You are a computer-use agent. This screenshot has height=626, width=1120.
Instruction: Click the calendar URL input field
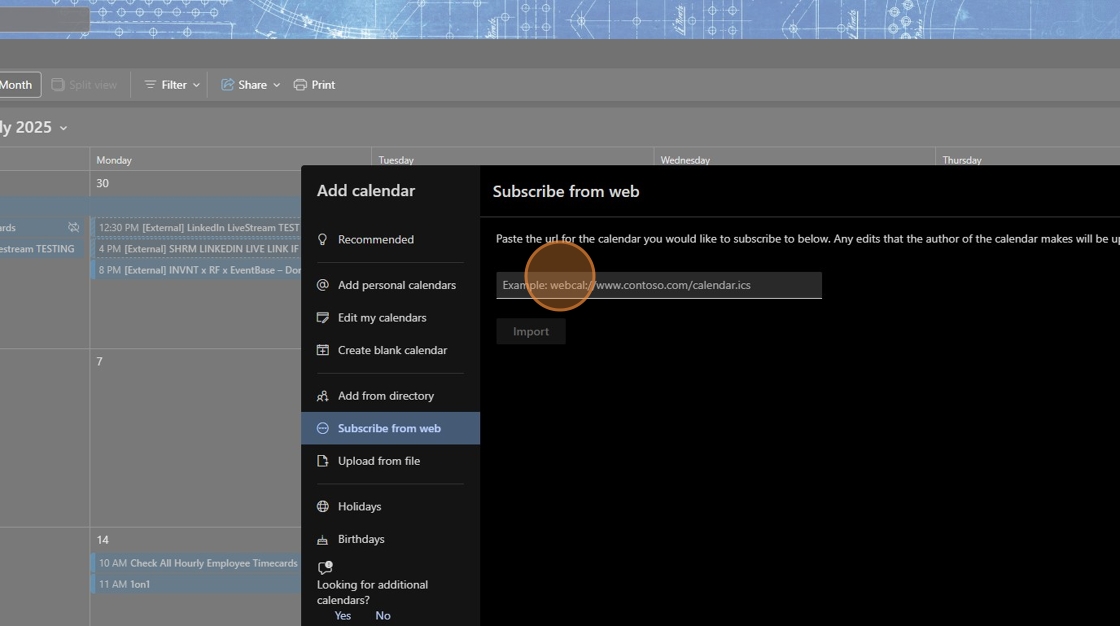659,285
